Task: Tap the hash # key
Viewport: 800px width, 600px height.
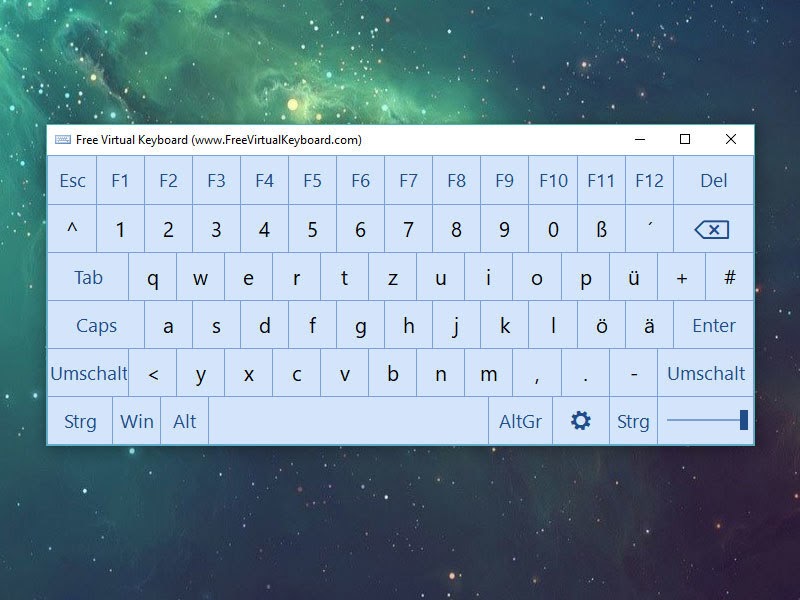Action: (730, 277)
